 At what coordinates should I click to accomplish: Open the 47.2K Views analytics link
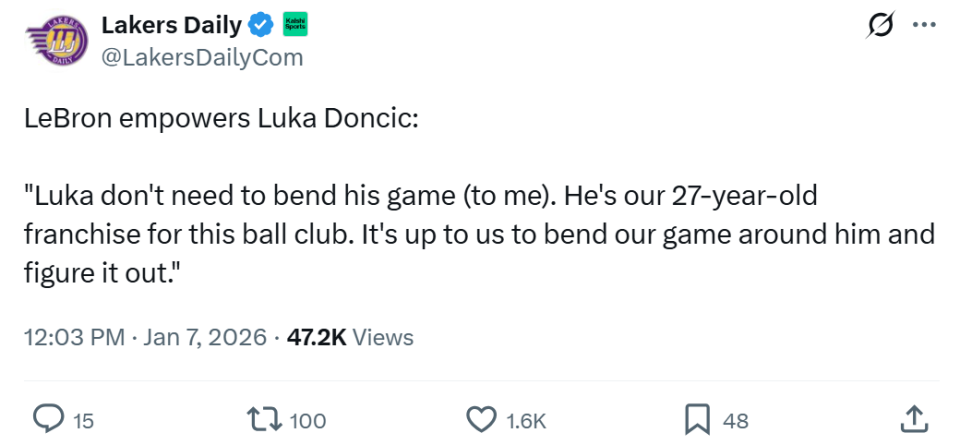tap(350, 338)
